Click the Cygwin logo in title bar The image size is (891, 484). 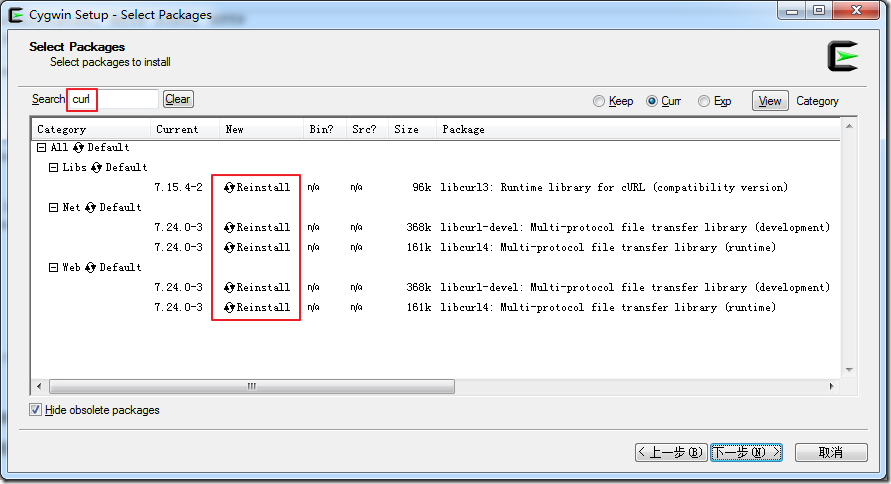pos(16,15)
